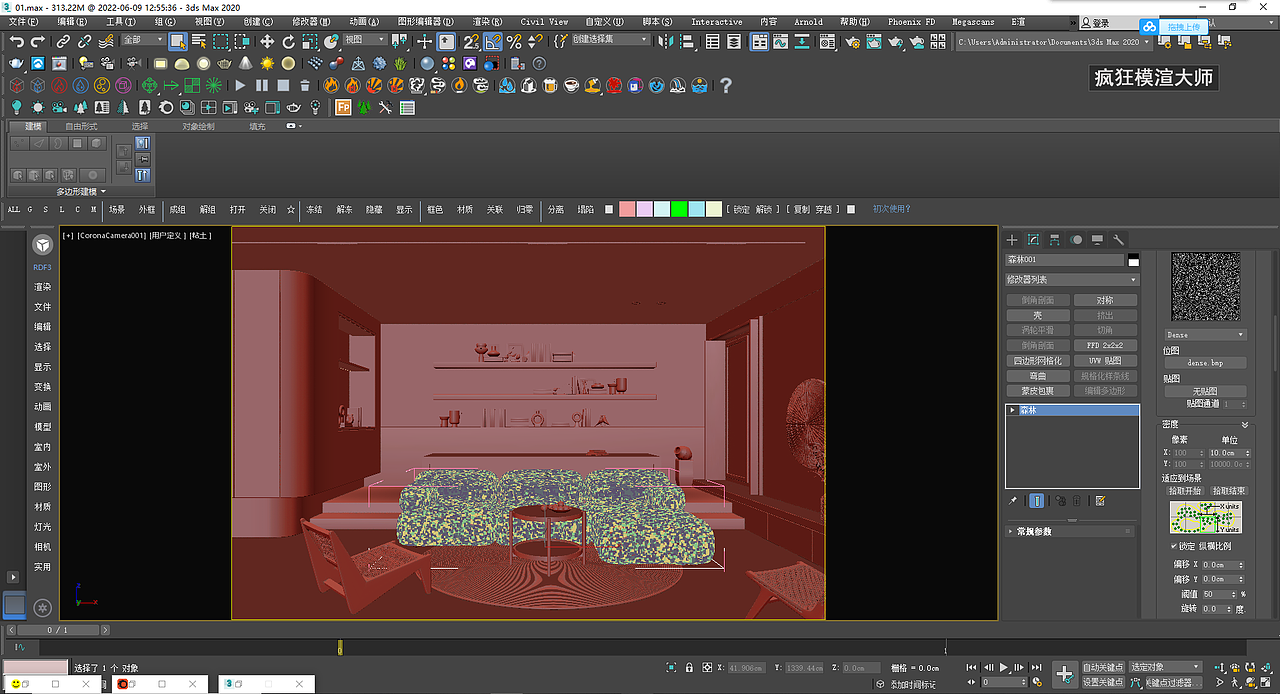Click the Pin Stack pushpin icon

(x=1012, y=500)
